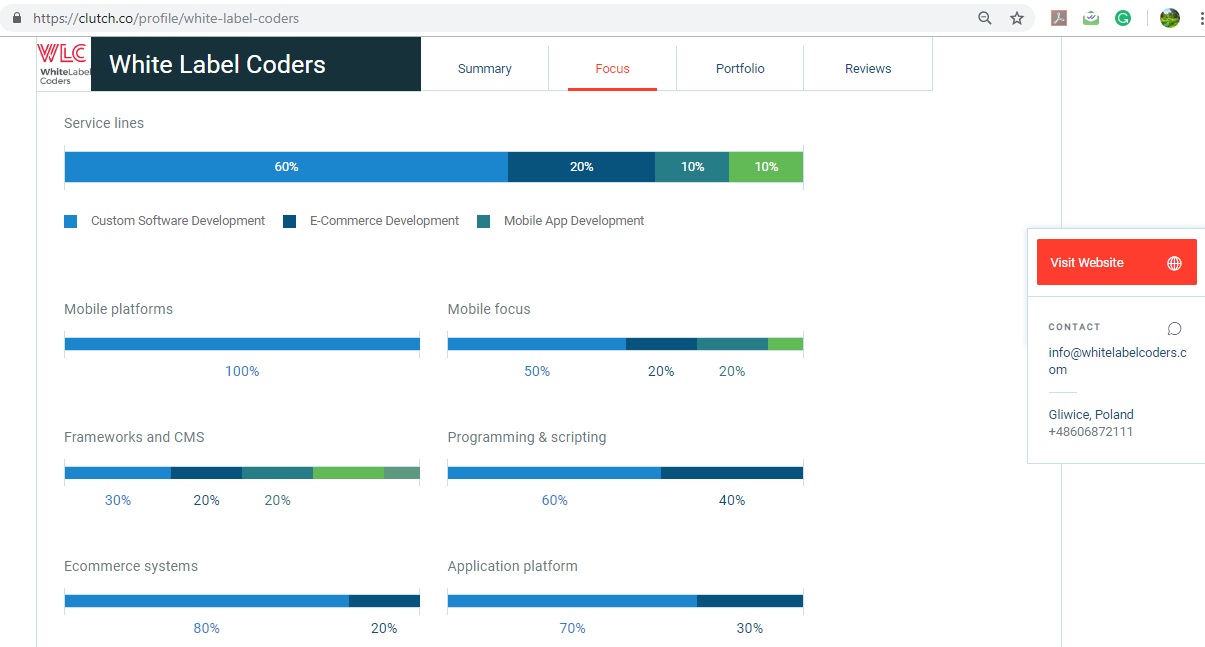
Task: Open the Portfolio tab
Action: coord(740,69)
